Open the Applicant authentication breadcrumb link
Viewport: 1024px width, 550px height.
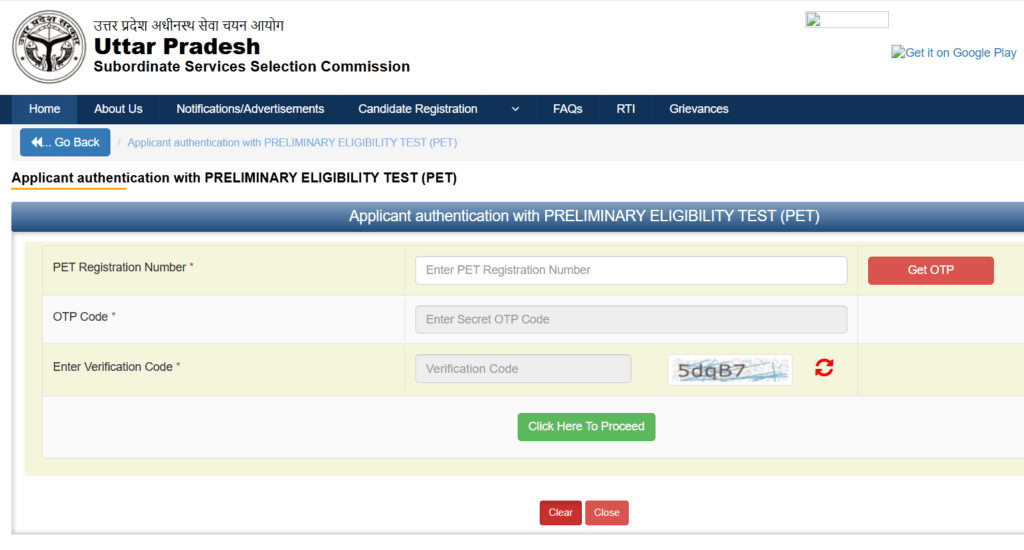tap(292, 142)
